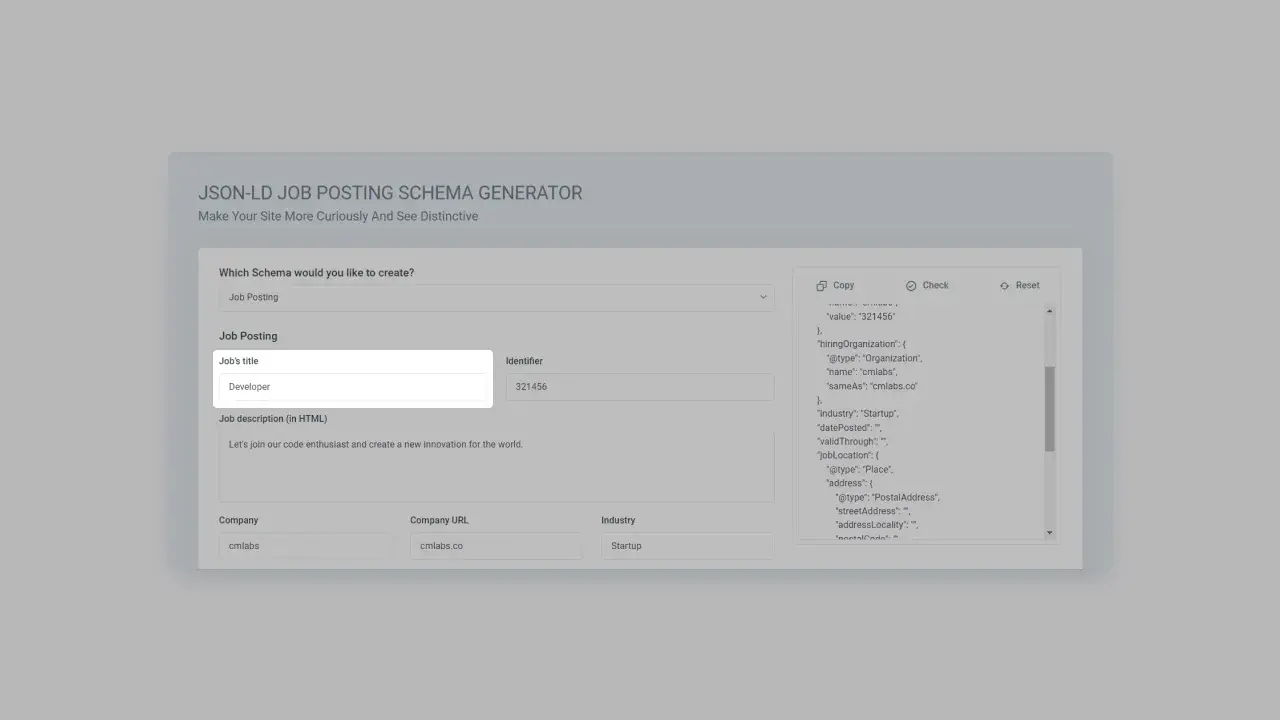Click the chevron on the Job Posting selector

pos(762,297)
